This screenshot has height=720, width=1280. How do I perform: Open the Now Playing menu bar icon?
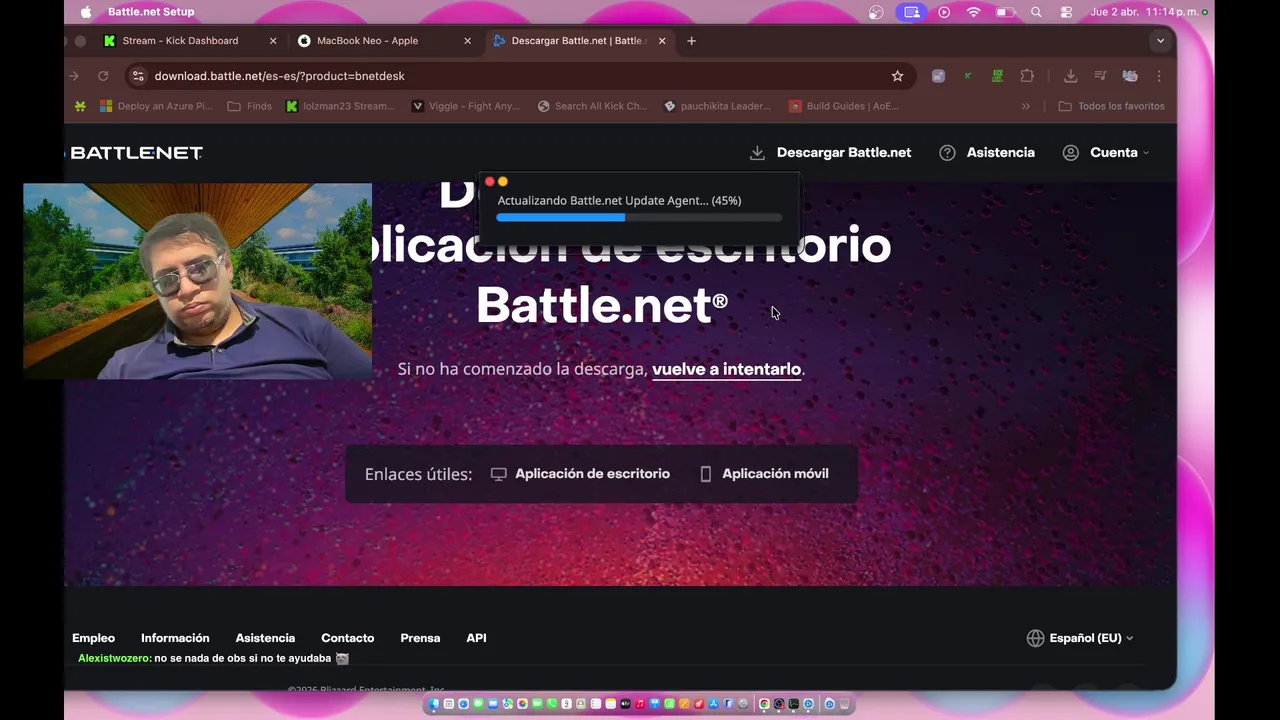(x=944, y=12)
